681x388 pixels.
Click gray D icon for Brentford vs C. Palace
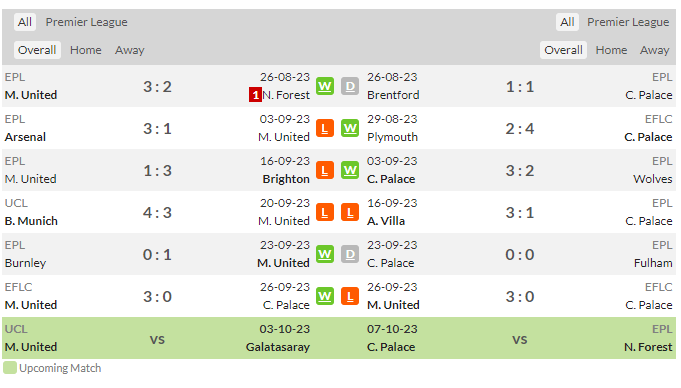point(350,86)
